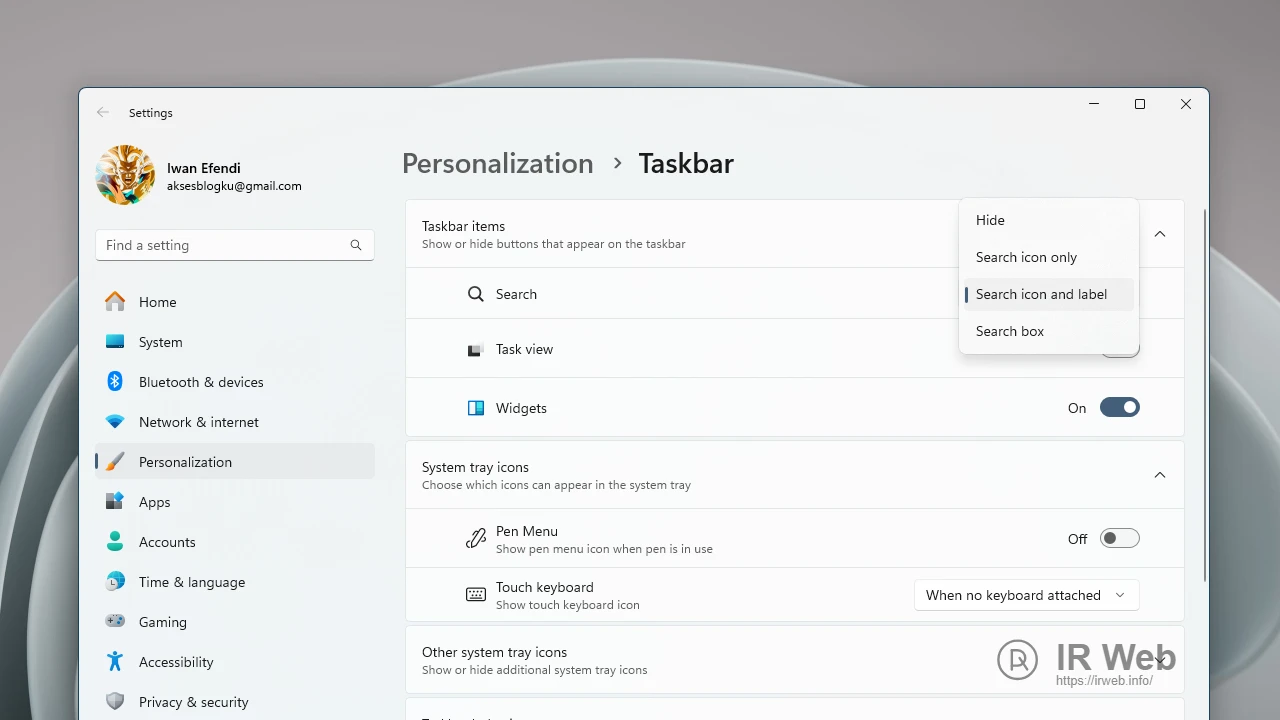Click Personalization breadcrumb link
Image resolution: width=1280 pixels, height=720 pixels.
pos(497,164)
